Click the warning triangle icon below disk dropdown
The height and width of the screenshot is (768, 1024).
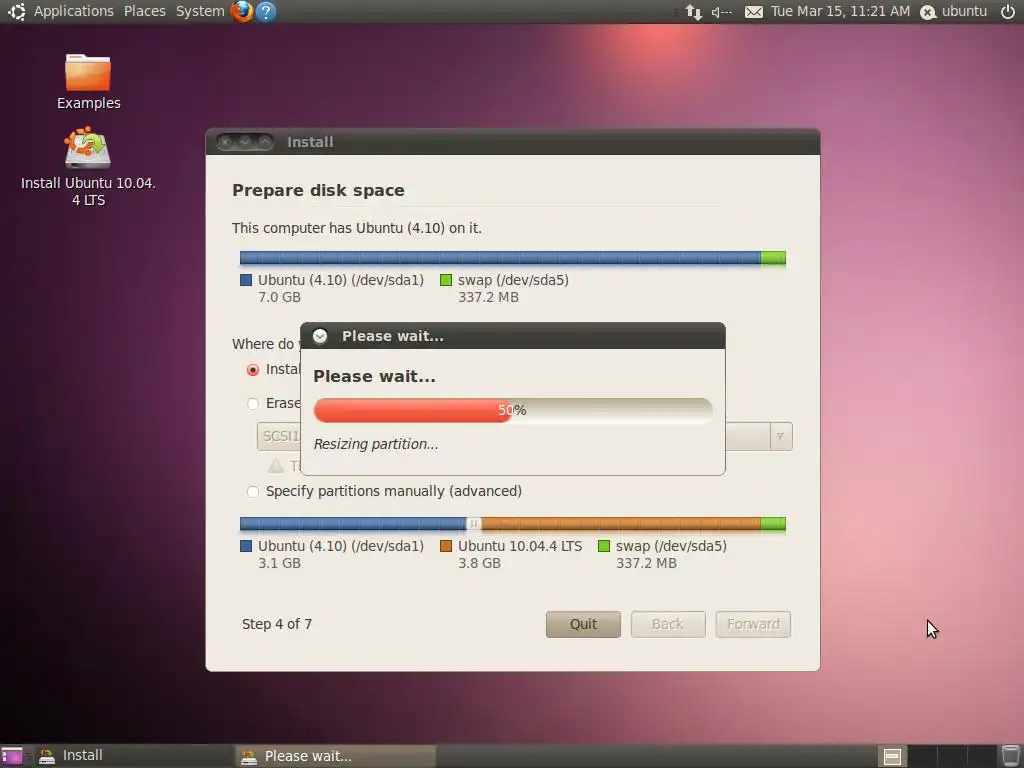point(276,466)
